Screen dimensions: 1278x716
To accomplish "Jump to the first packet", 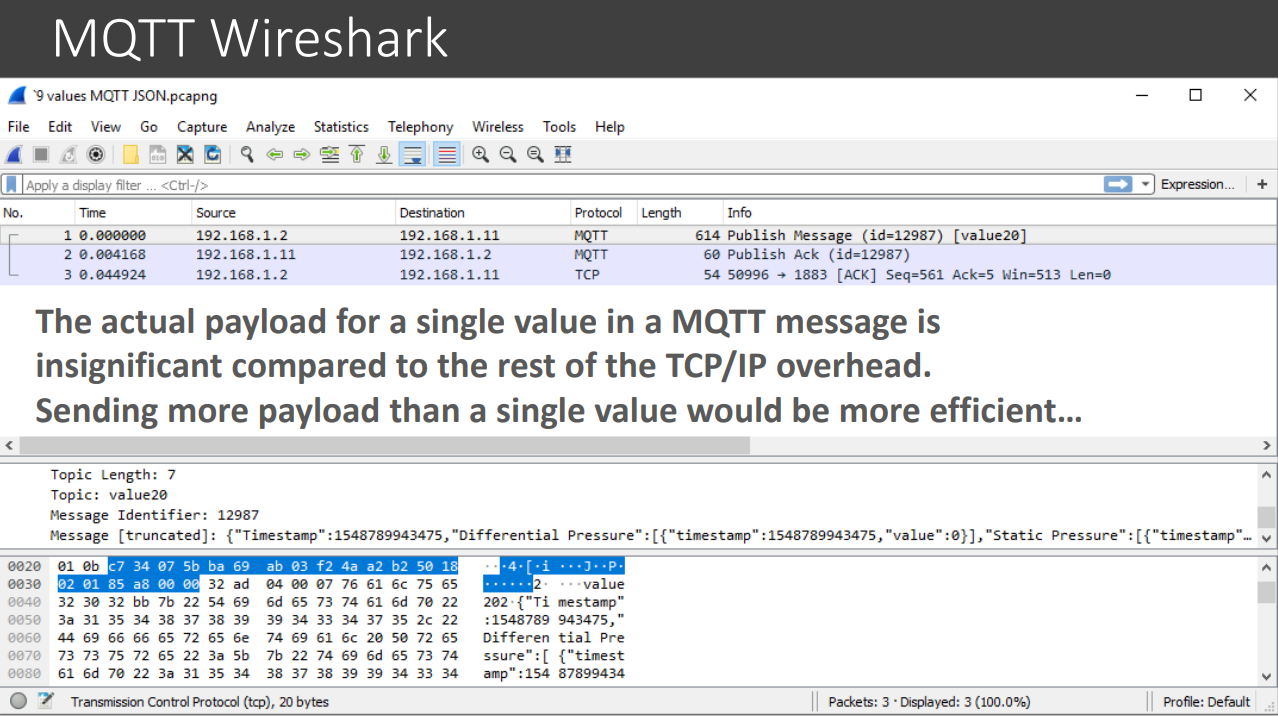I will (x=357, y=155).
